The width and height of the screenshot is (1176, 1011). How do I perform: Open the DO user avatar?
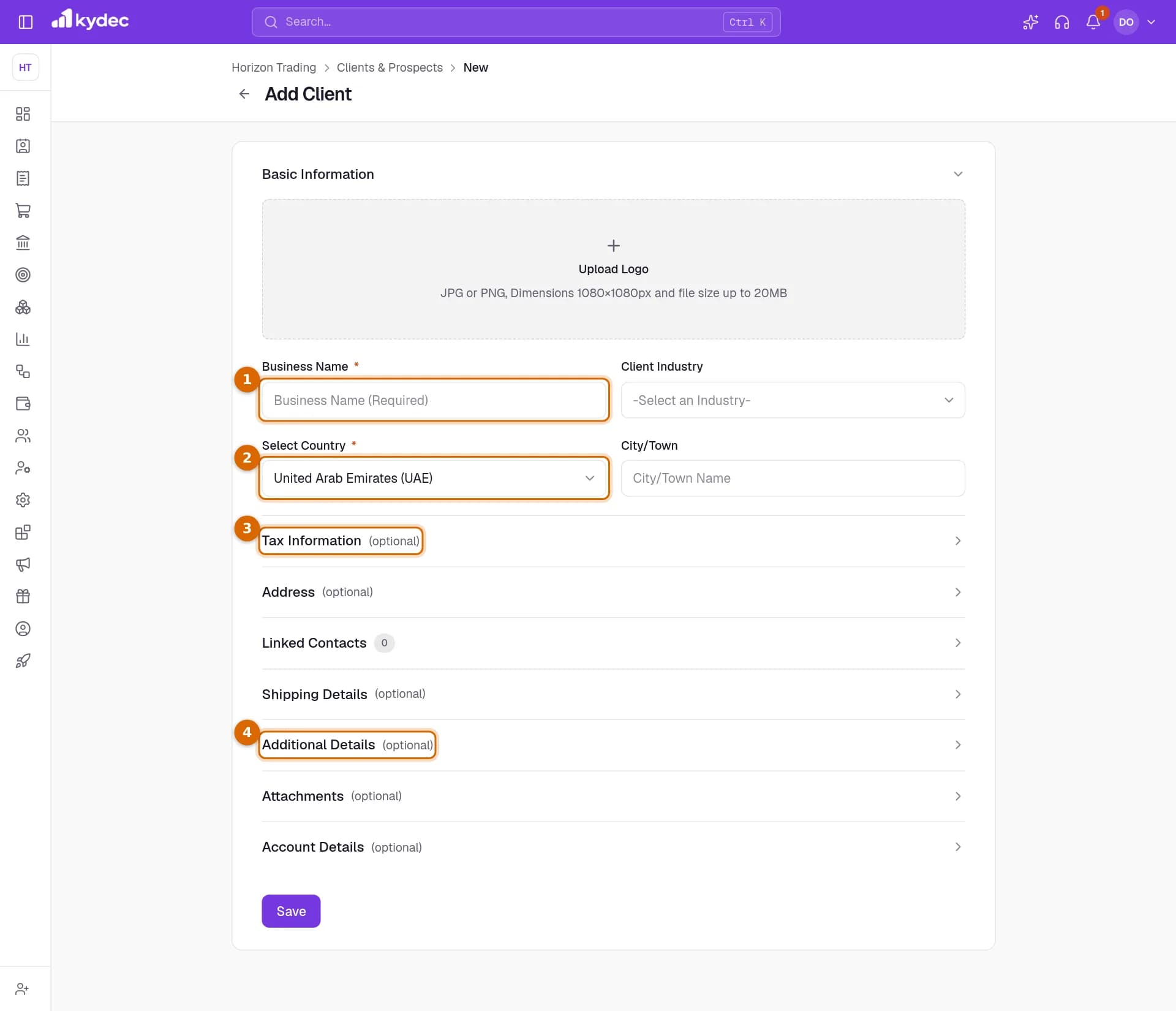pos(1126,22)
